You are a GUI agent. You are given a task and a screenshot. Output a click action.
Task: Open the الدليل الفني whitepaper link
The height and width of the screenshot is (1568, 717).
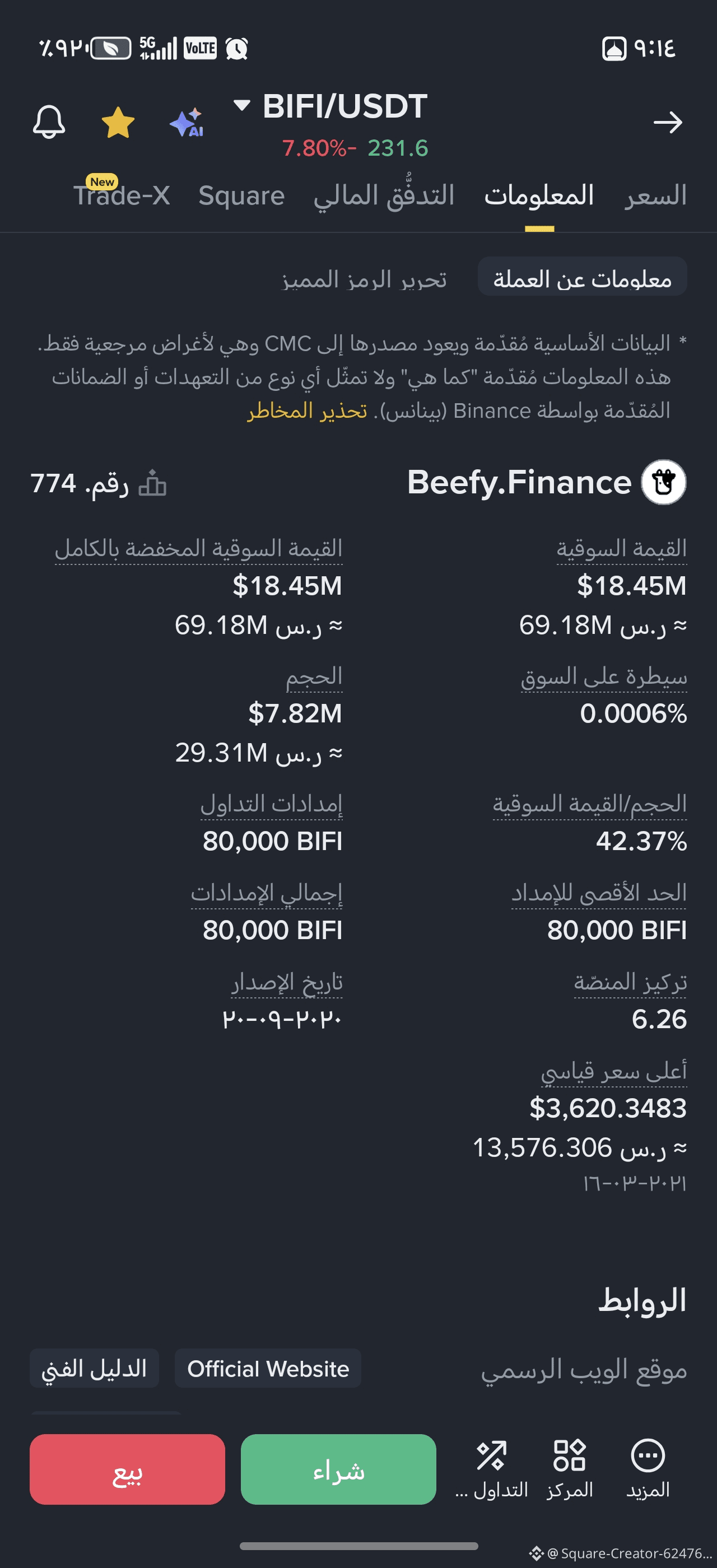point(94,1368)
